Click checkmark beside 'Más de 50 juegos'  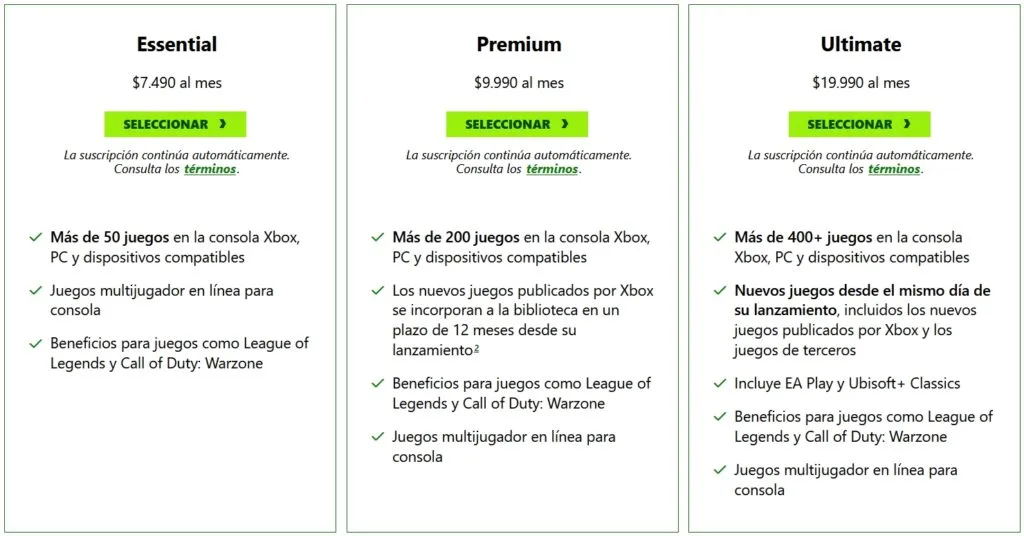36,238
